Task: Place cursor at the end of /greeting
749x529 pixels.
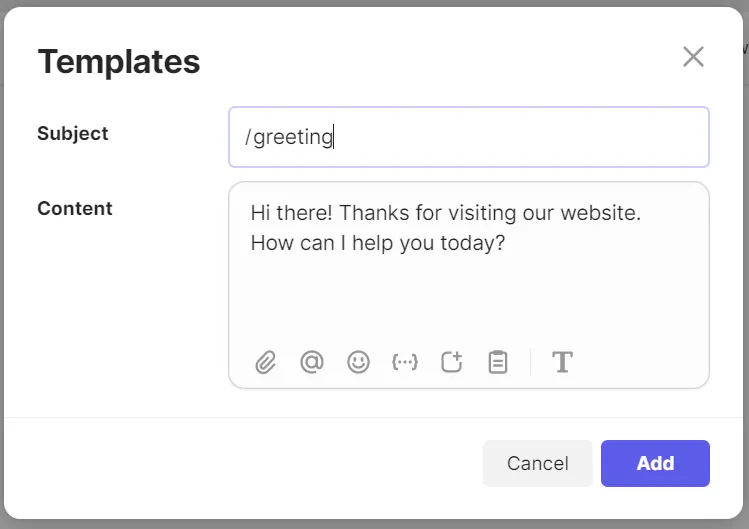Action: (333, 137)
